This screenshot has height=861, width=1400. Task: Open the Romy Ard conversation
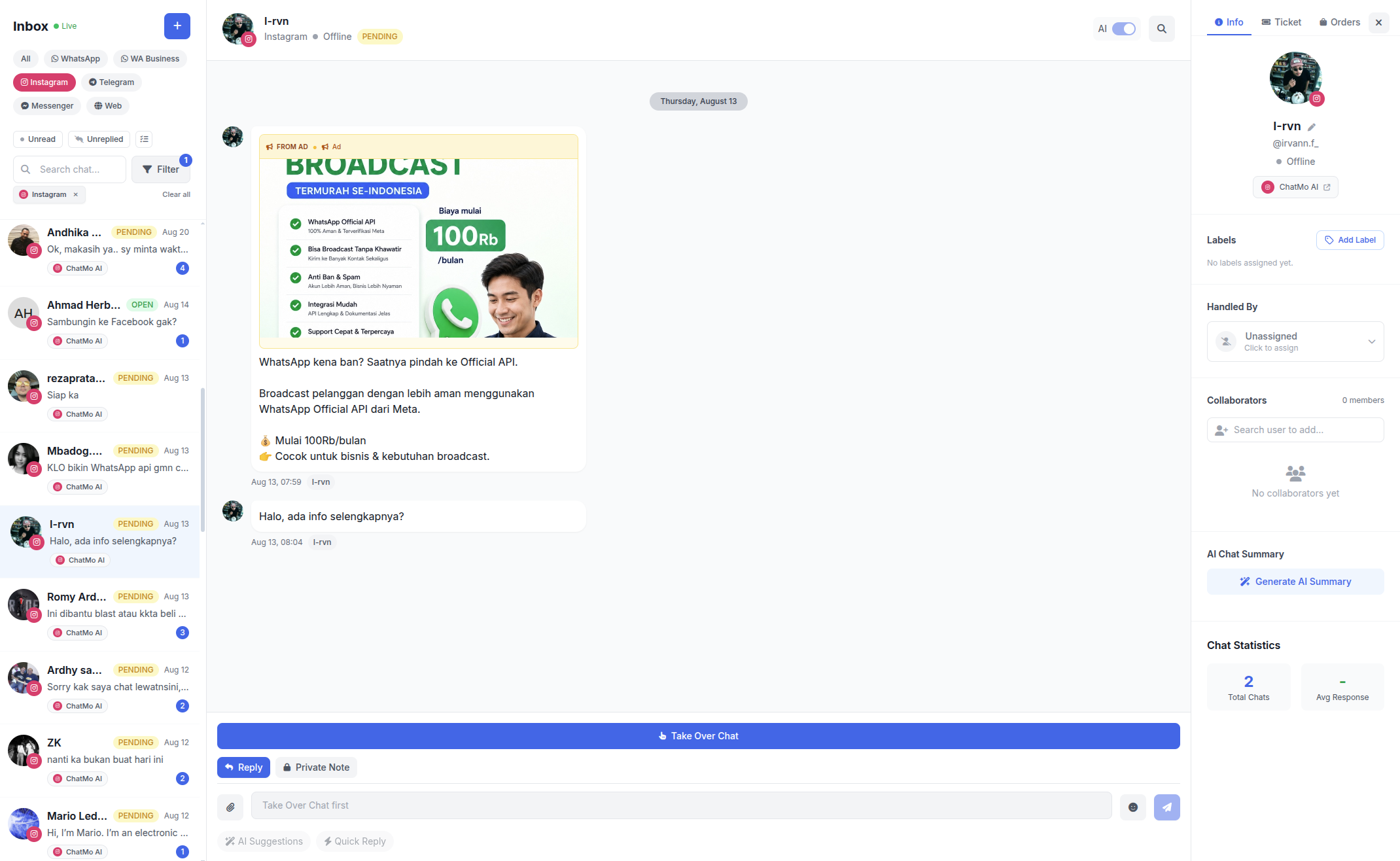pos(99,615)
